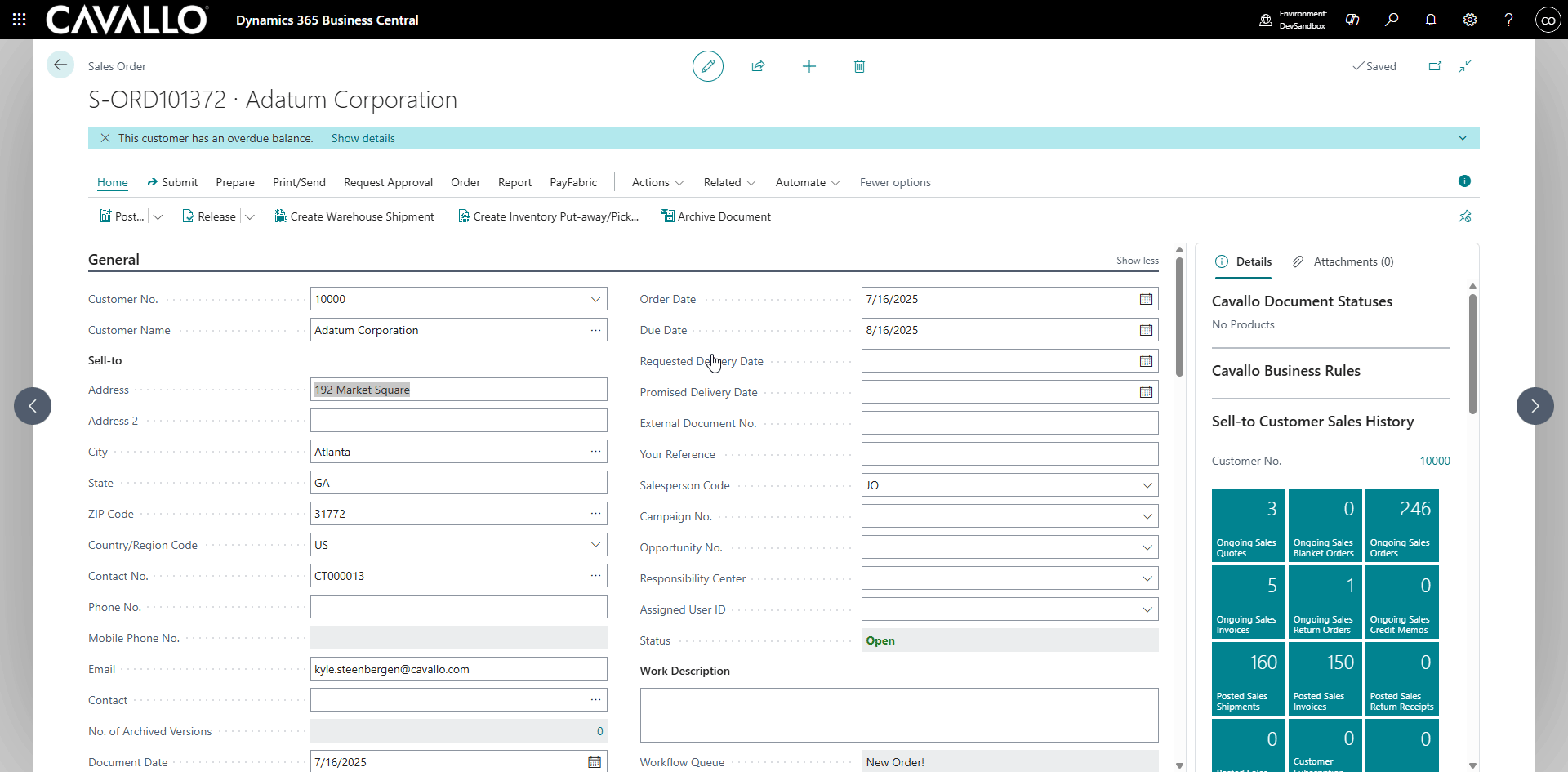Go back using the back arrow
Image resolution: width=1568 pixels, height=772 pixels.
point(60,65)
